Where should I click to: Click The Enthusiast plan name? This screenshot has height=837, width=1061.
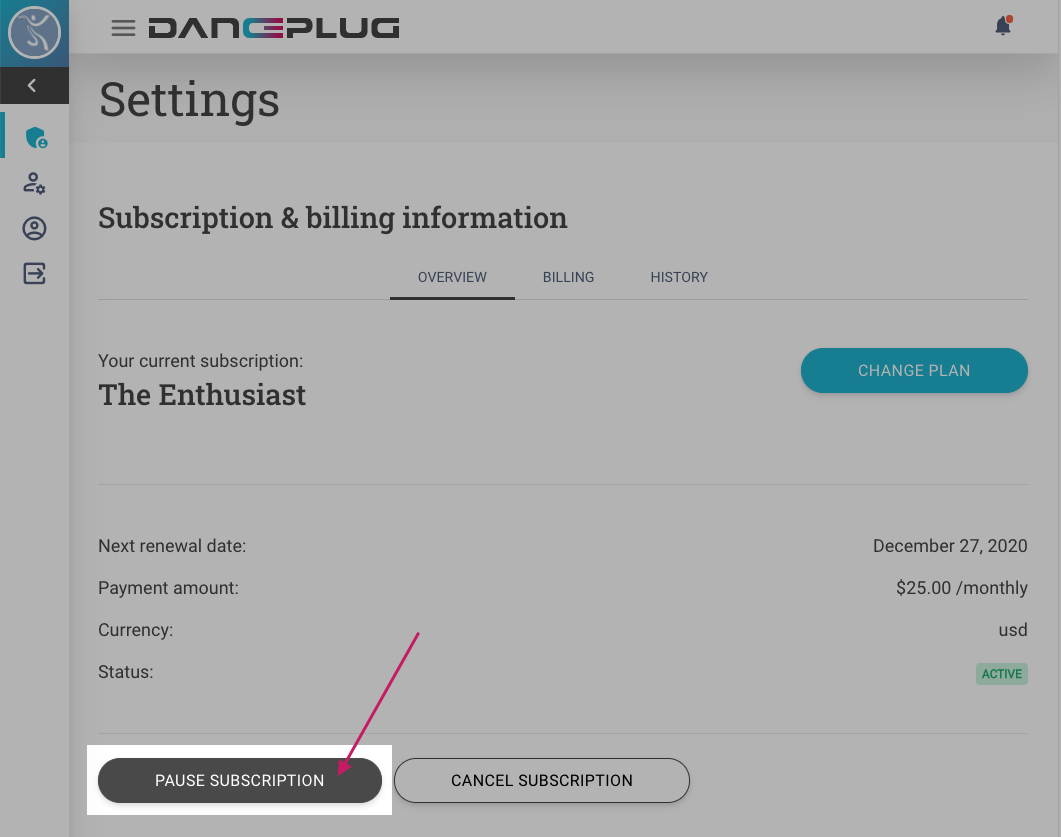(x=202, y=394)
